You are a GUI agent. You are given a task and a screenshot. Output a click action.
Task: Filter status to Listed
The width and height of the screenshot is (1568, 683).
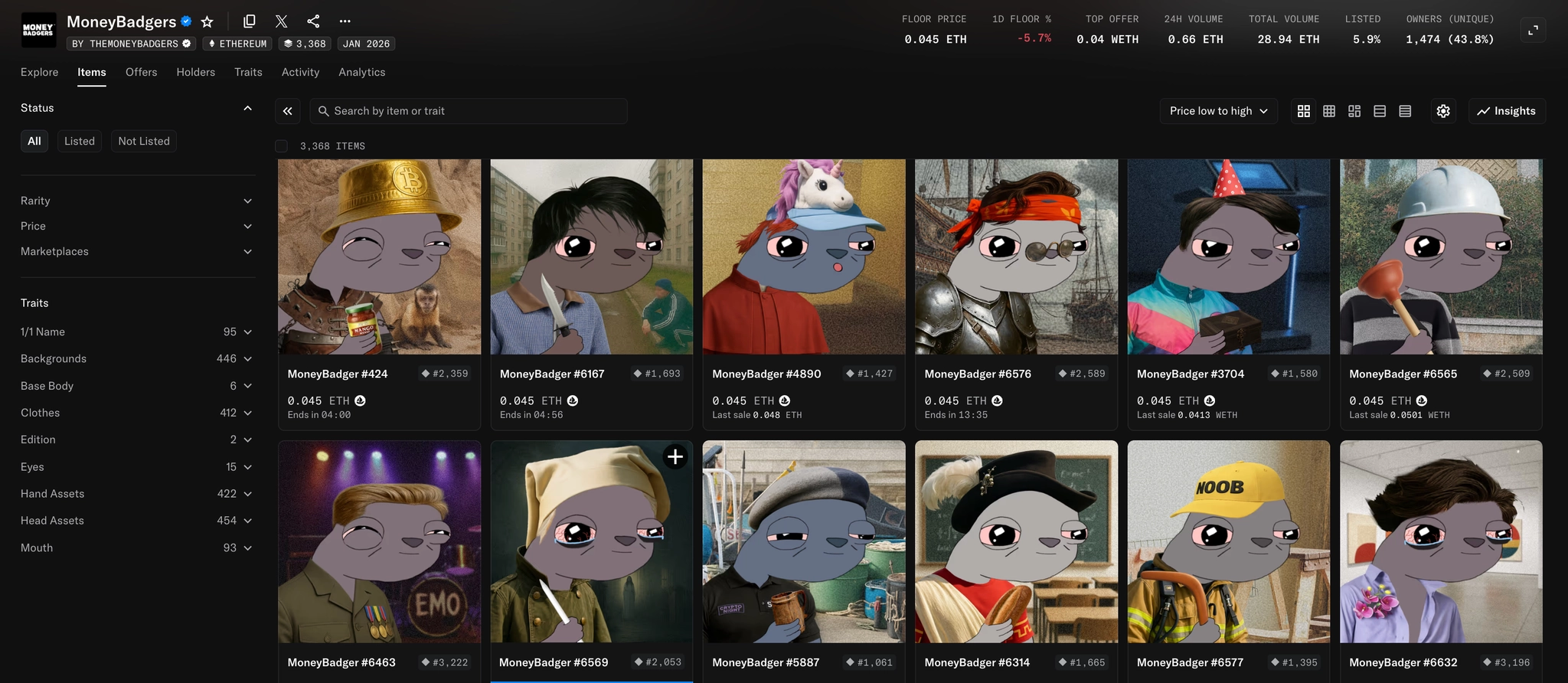coord(80,141)
